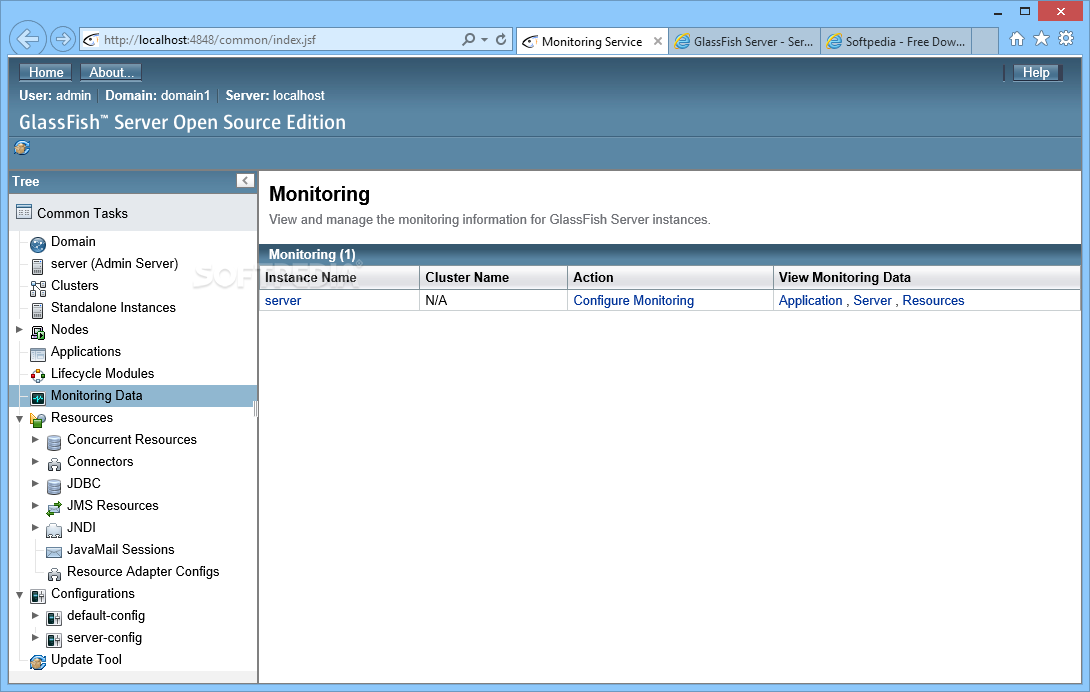Click the Resources folder icon
The width and height of the screenshot is (1090, 692).
[x=38, y=420]
